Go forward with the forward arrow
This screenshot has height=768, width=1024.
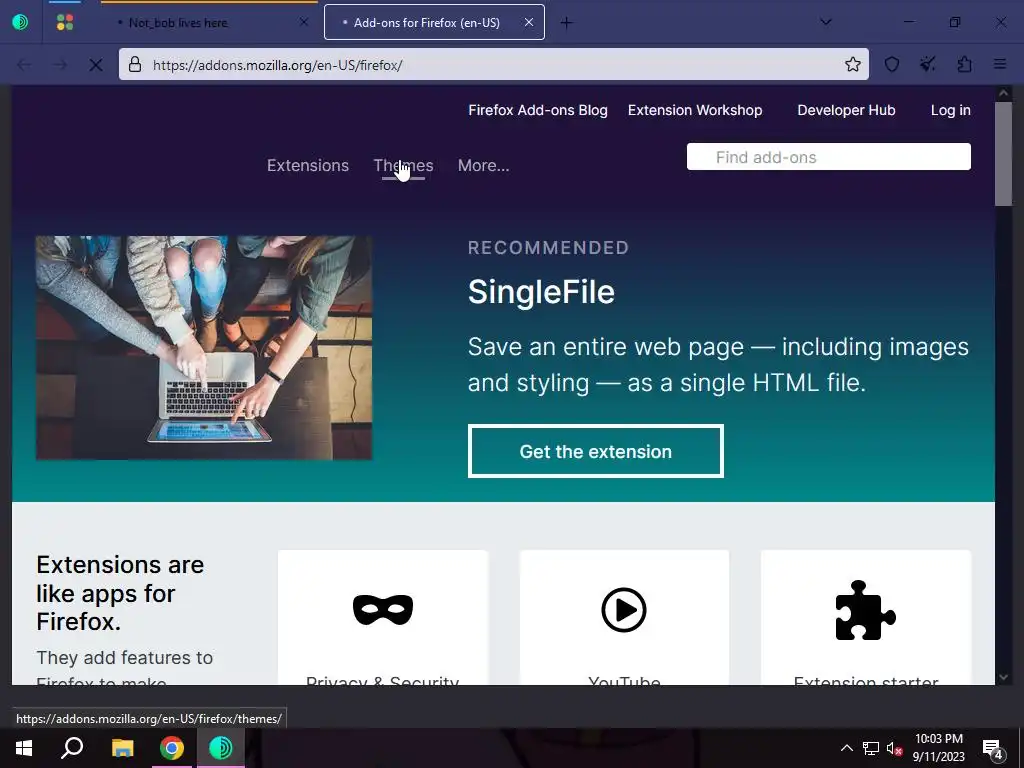[x=59, y=65]
